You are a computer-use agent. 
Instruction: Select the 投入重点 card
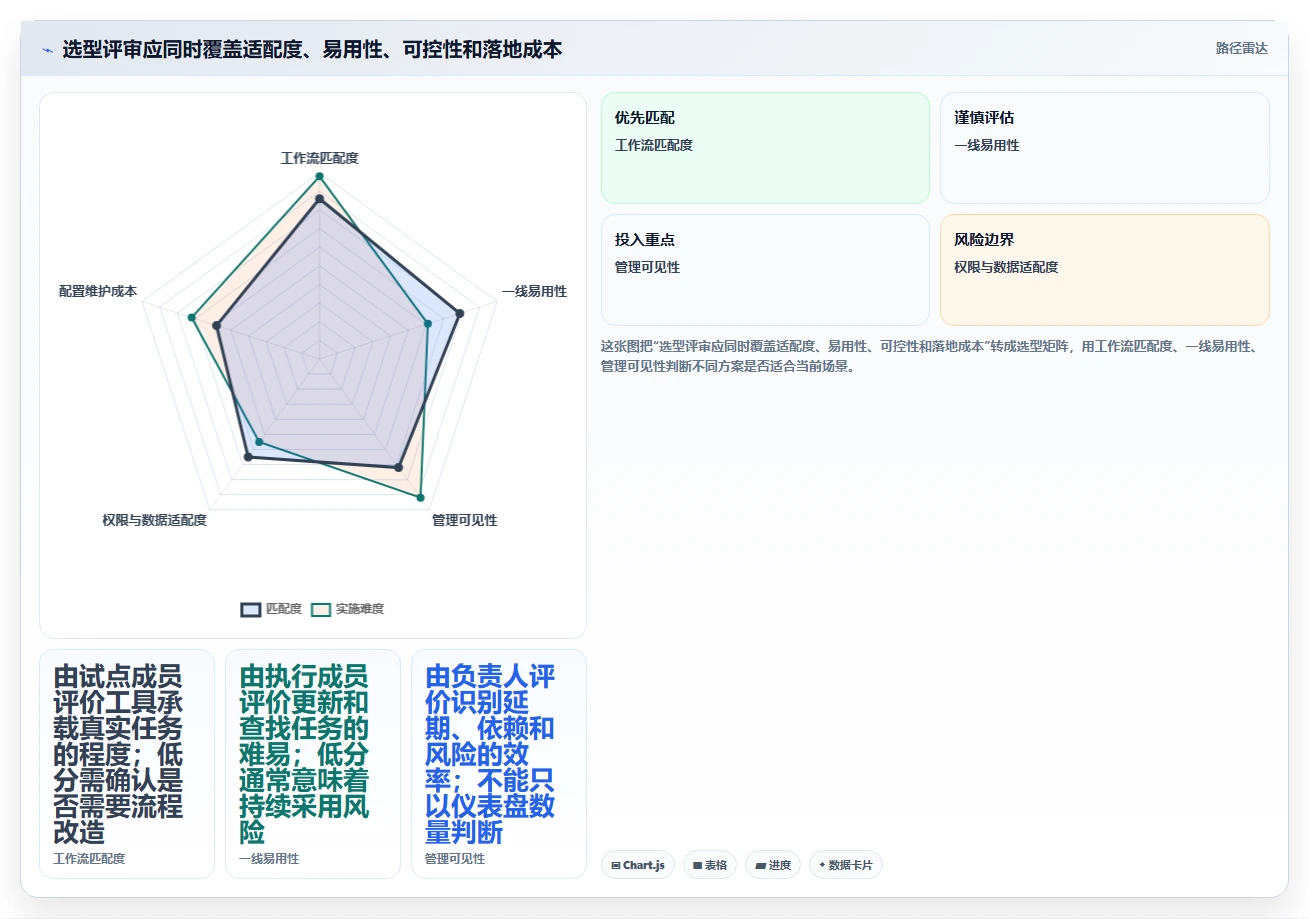pos(765,270)
